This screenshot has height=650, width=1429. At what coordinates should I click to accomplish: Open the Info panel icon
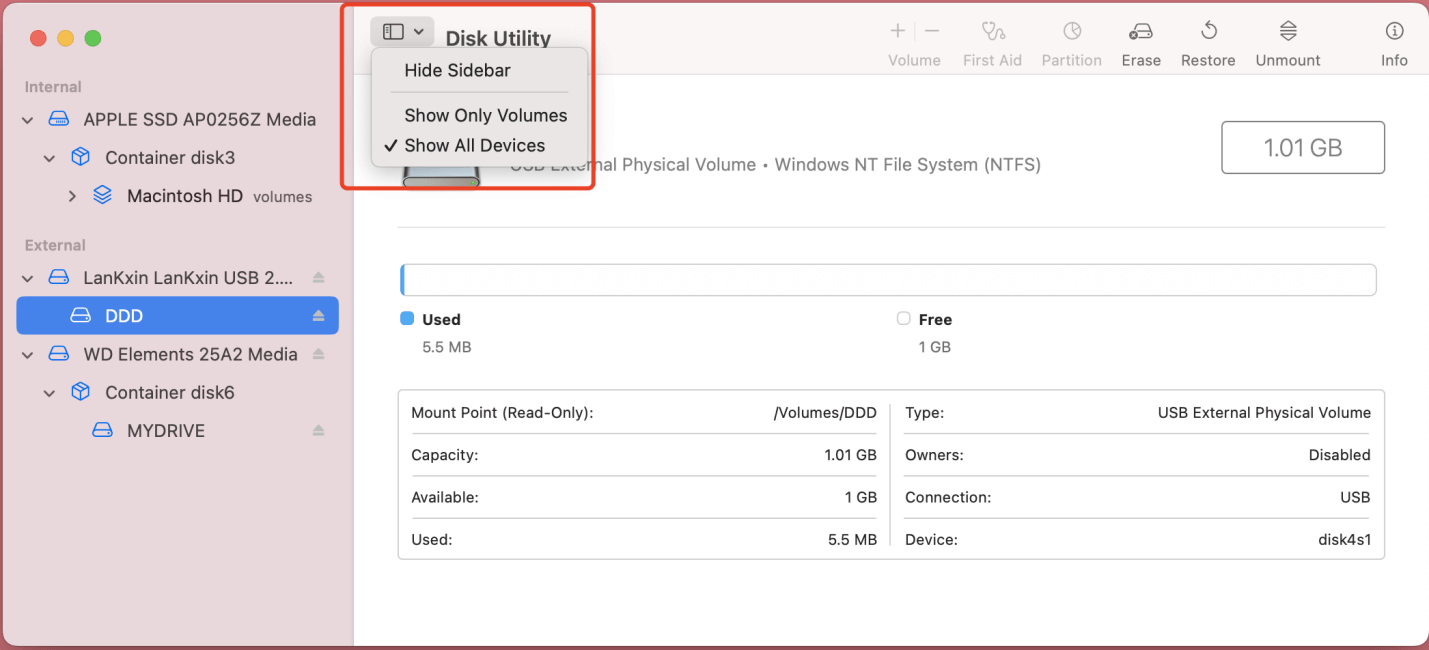(1394, 32)
